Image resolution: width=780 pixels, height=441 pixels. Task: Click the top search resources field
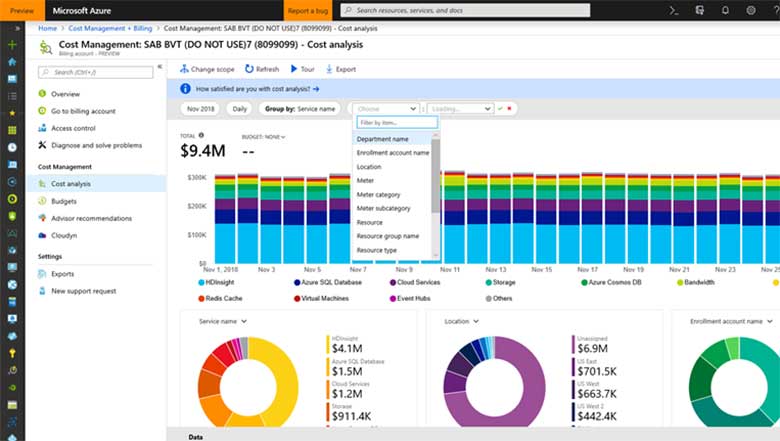click(x=465, y=10)
